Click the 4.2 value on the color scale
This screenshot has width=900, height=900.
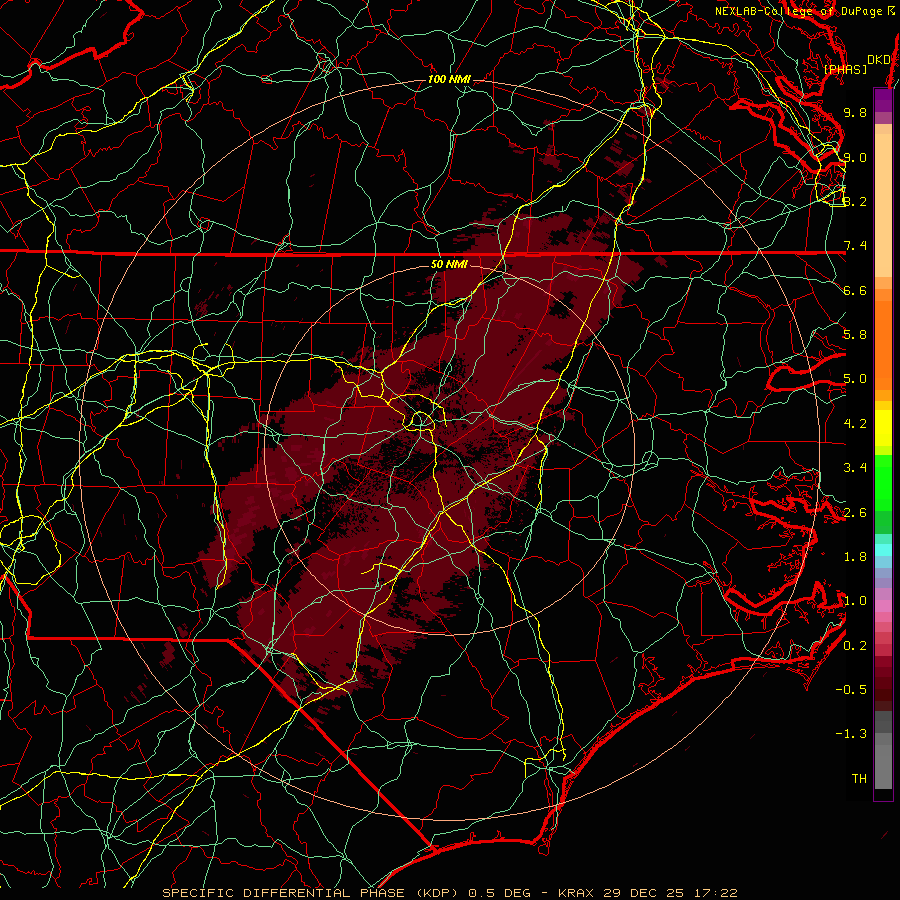tap(855, 424)
